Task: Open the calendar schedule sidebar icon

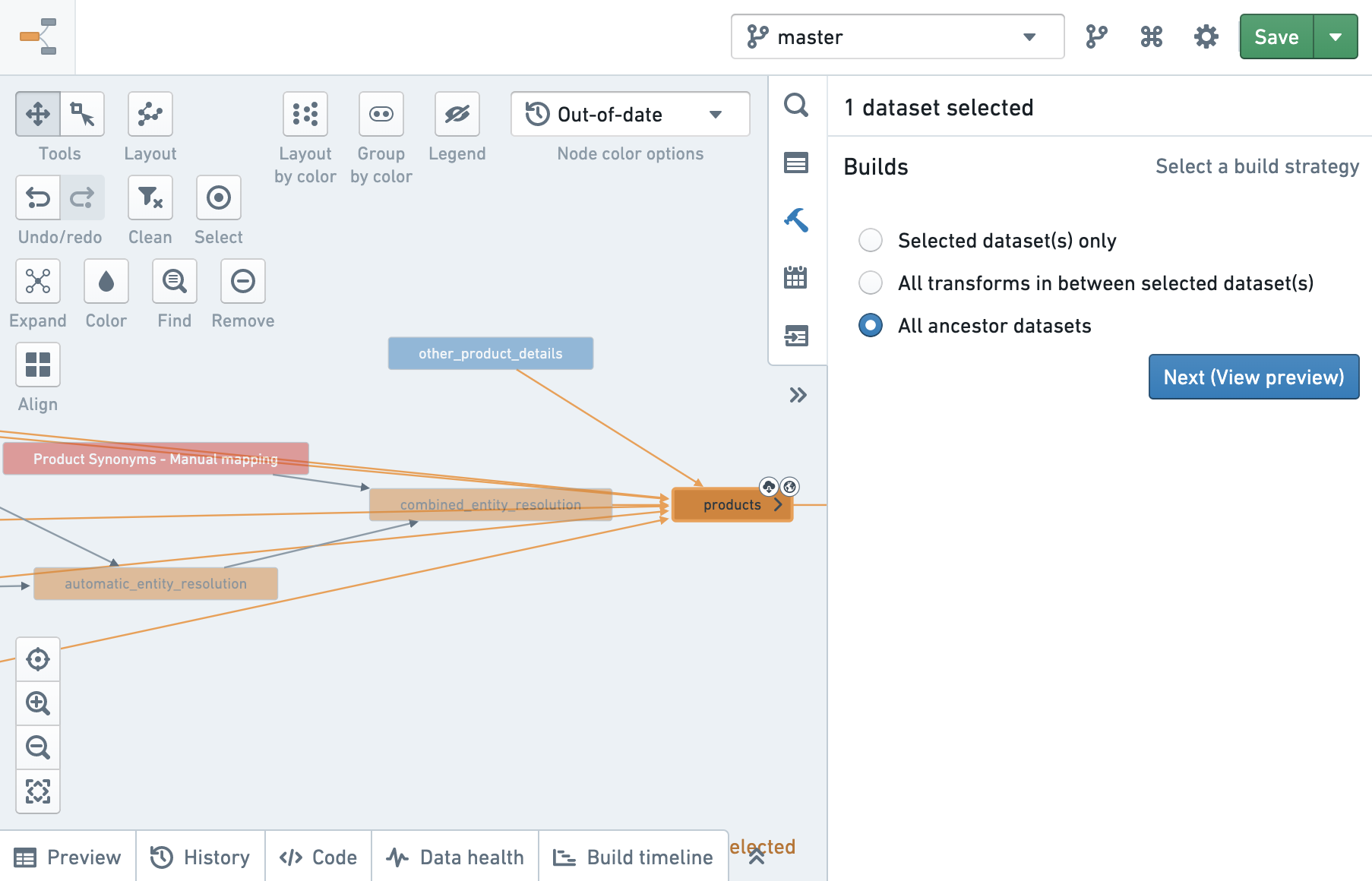Action: (796, 278)
